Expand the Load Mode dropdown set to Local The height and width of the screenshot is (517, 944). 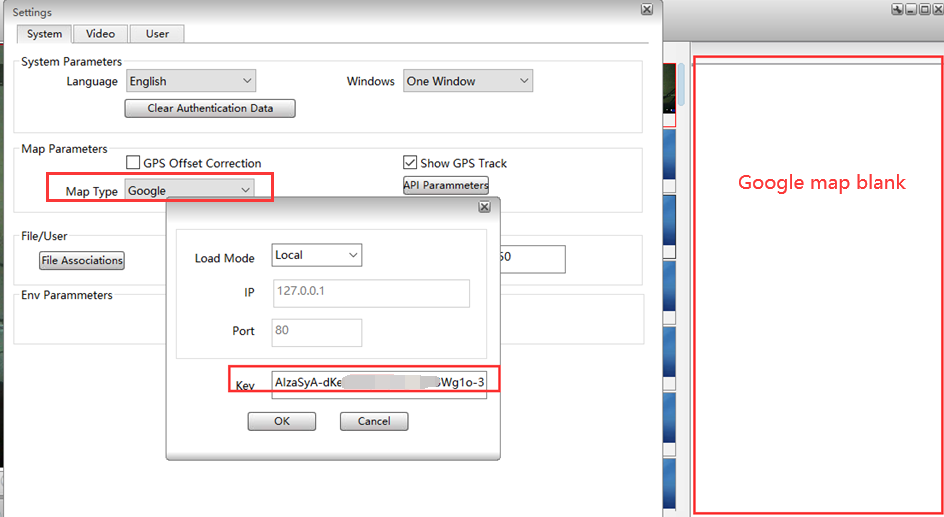pos(317,255)
